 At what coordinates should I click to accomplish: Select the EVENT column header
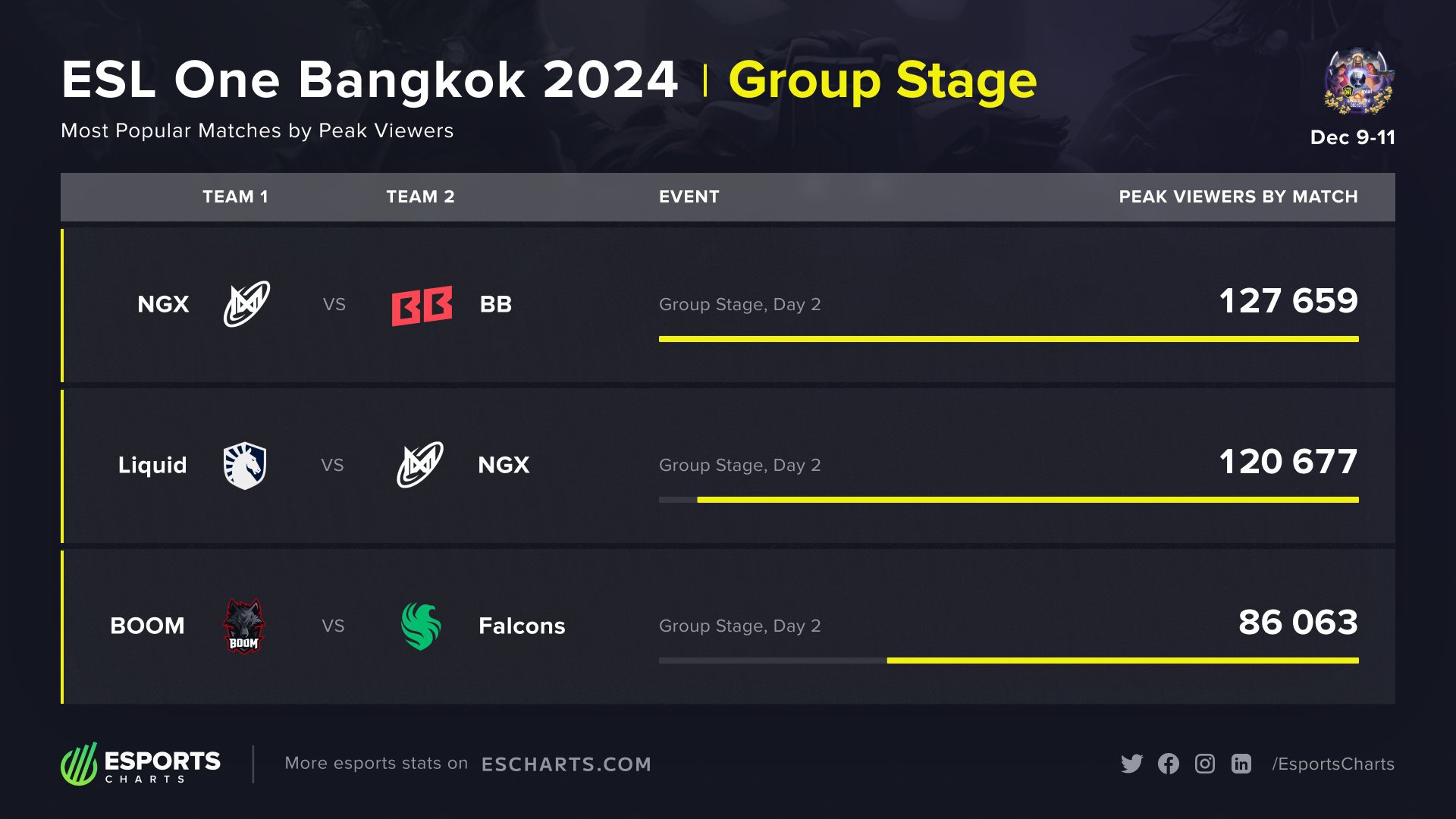[x=689, y=197]
